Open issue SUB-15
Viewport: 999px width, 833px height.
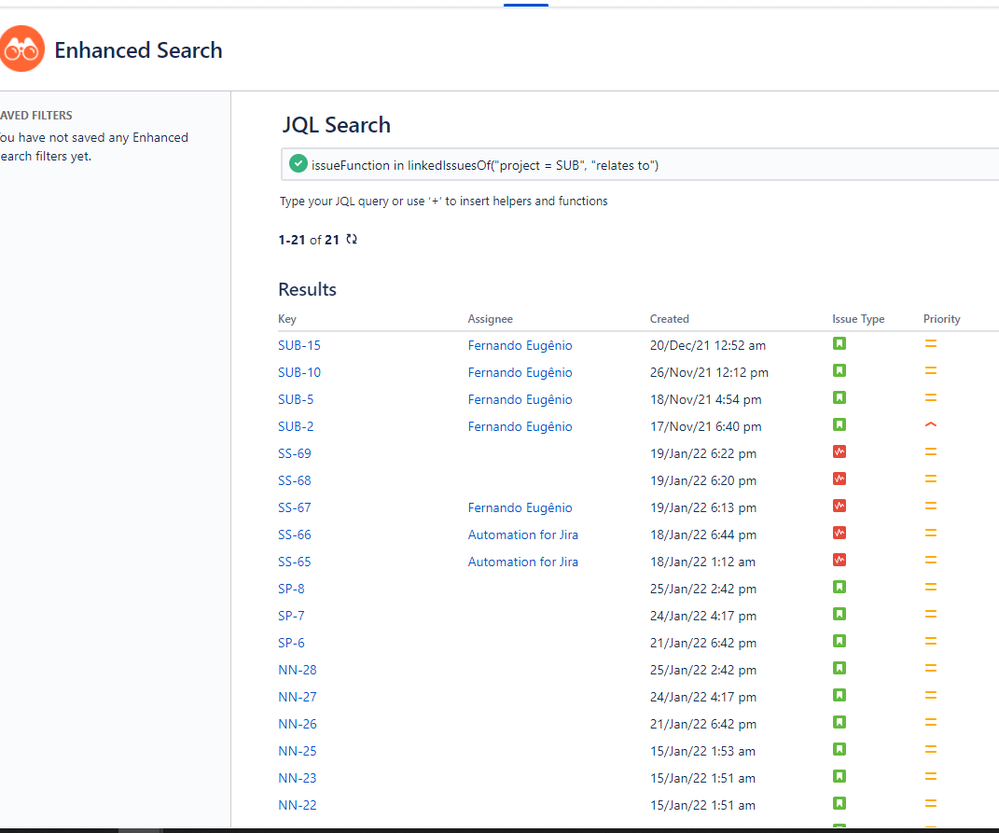(x=299, y=345)
